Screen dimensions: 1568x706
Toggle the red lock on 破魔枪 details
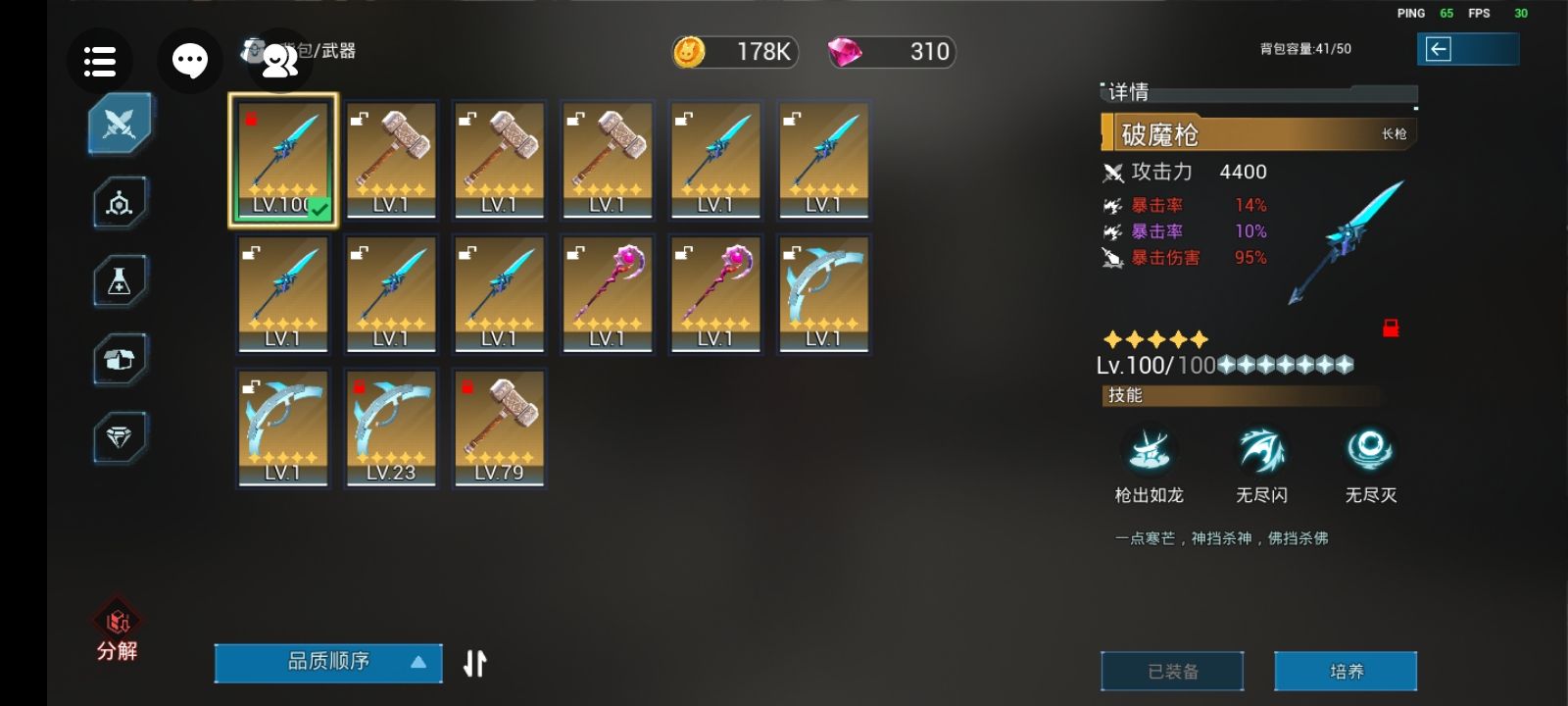click(x=1390, y=328)
